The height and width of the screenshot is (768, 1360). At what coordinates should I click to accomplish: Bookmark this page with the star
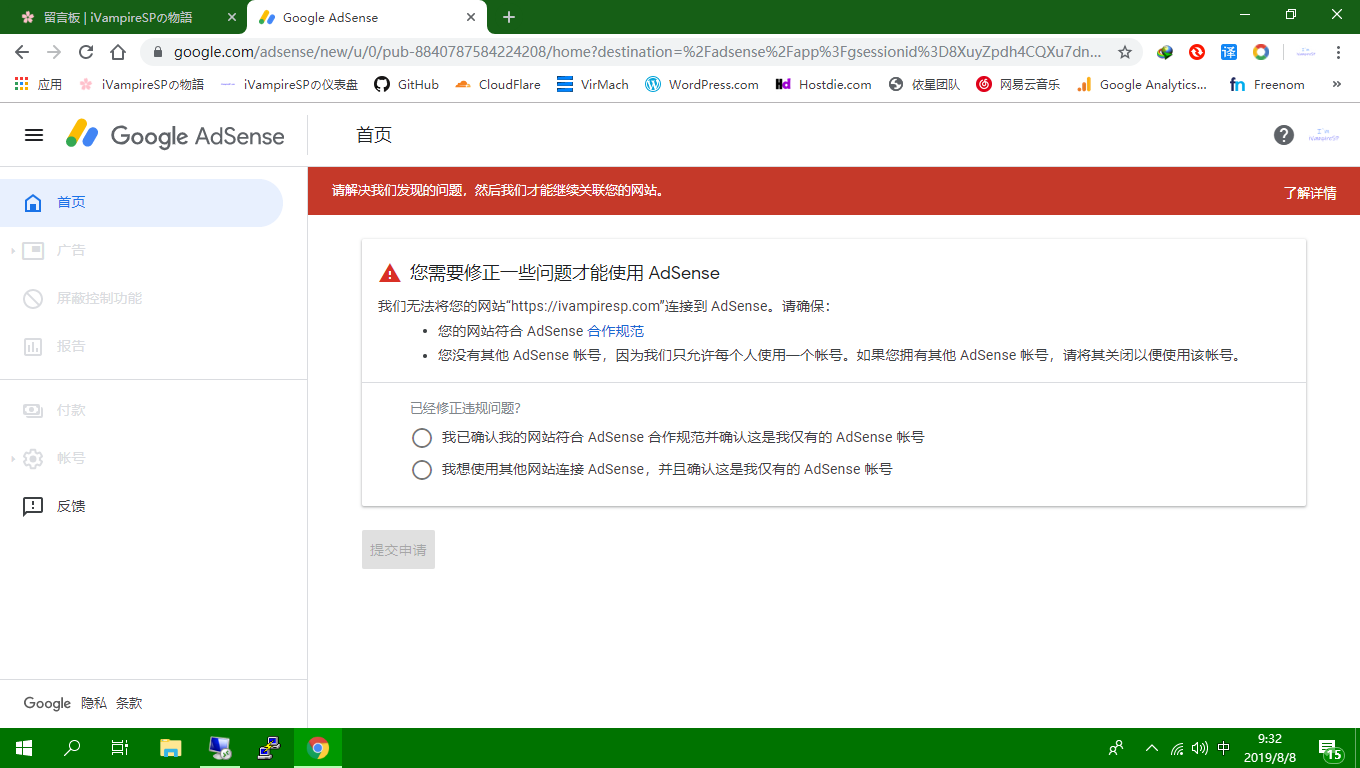(1125, 52)
